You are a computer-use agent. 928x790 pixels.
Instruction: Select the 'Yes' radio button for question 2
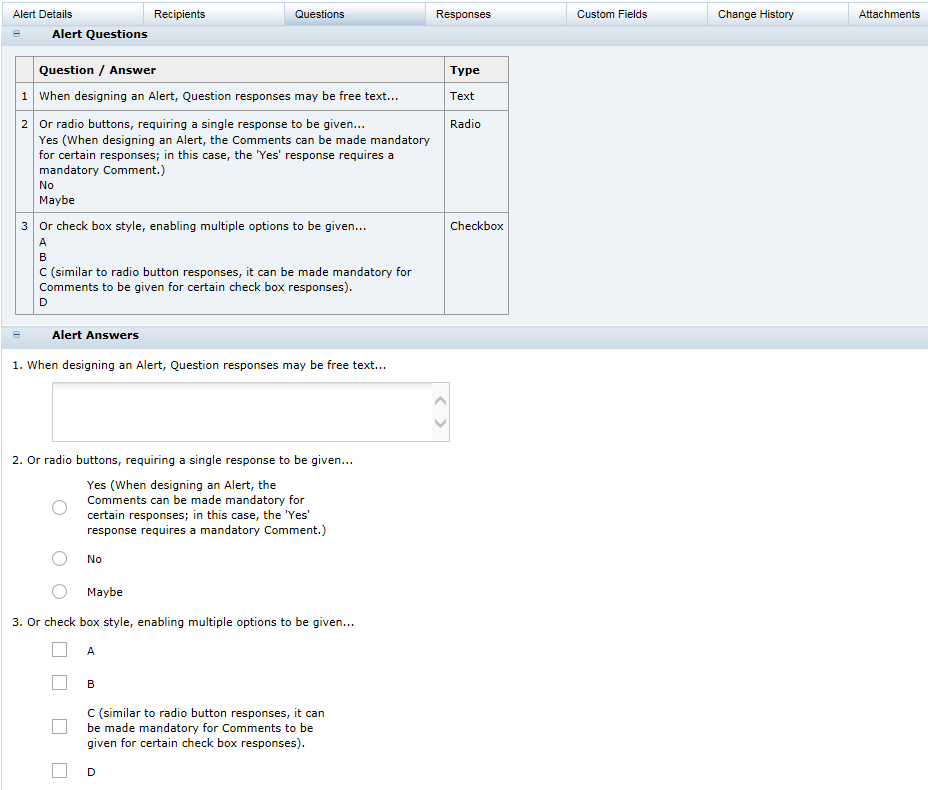59,507
